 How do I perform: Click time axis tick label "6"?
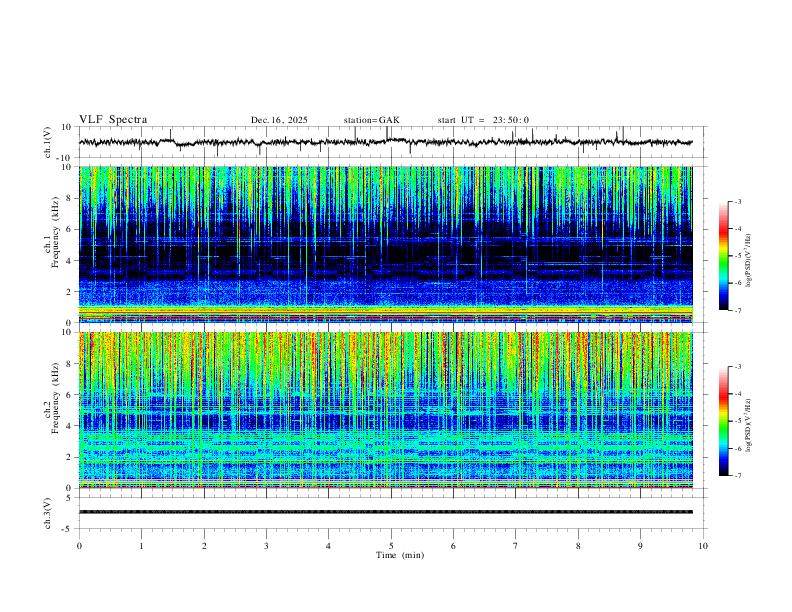(x=453, y=546)
